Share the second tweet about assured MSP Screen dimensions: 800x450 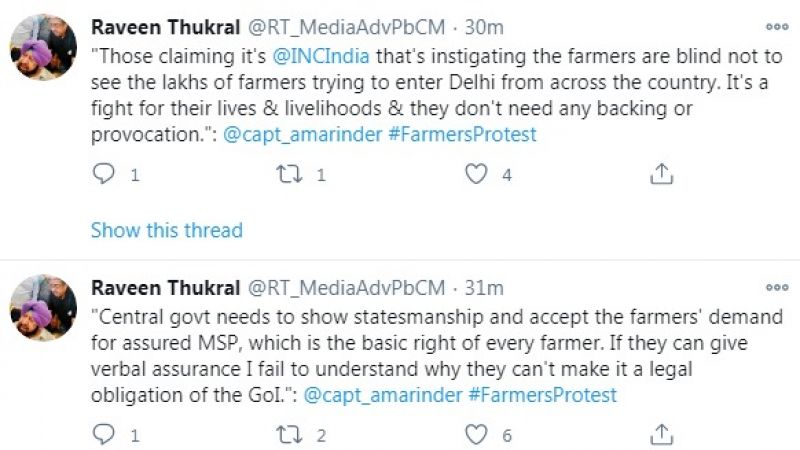(x=661, y=435)
